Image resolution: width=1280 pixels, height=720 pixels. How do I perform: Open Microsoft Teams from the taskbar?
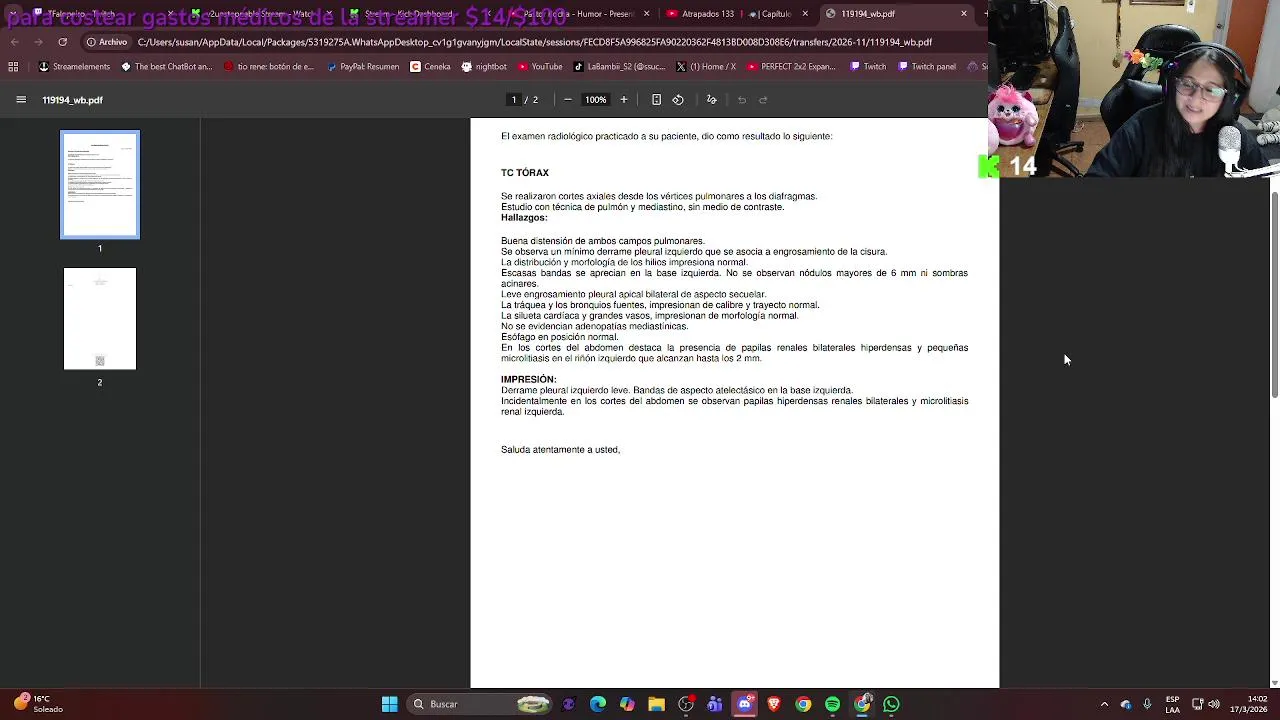(x=715, y=704)
